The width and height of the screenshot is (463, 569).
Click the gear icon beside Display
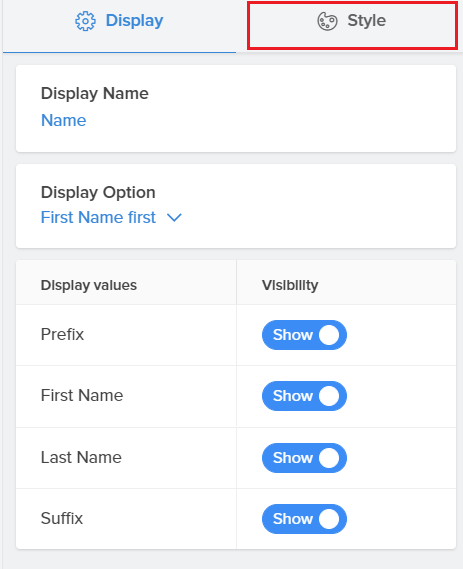(x=85, y=21)
